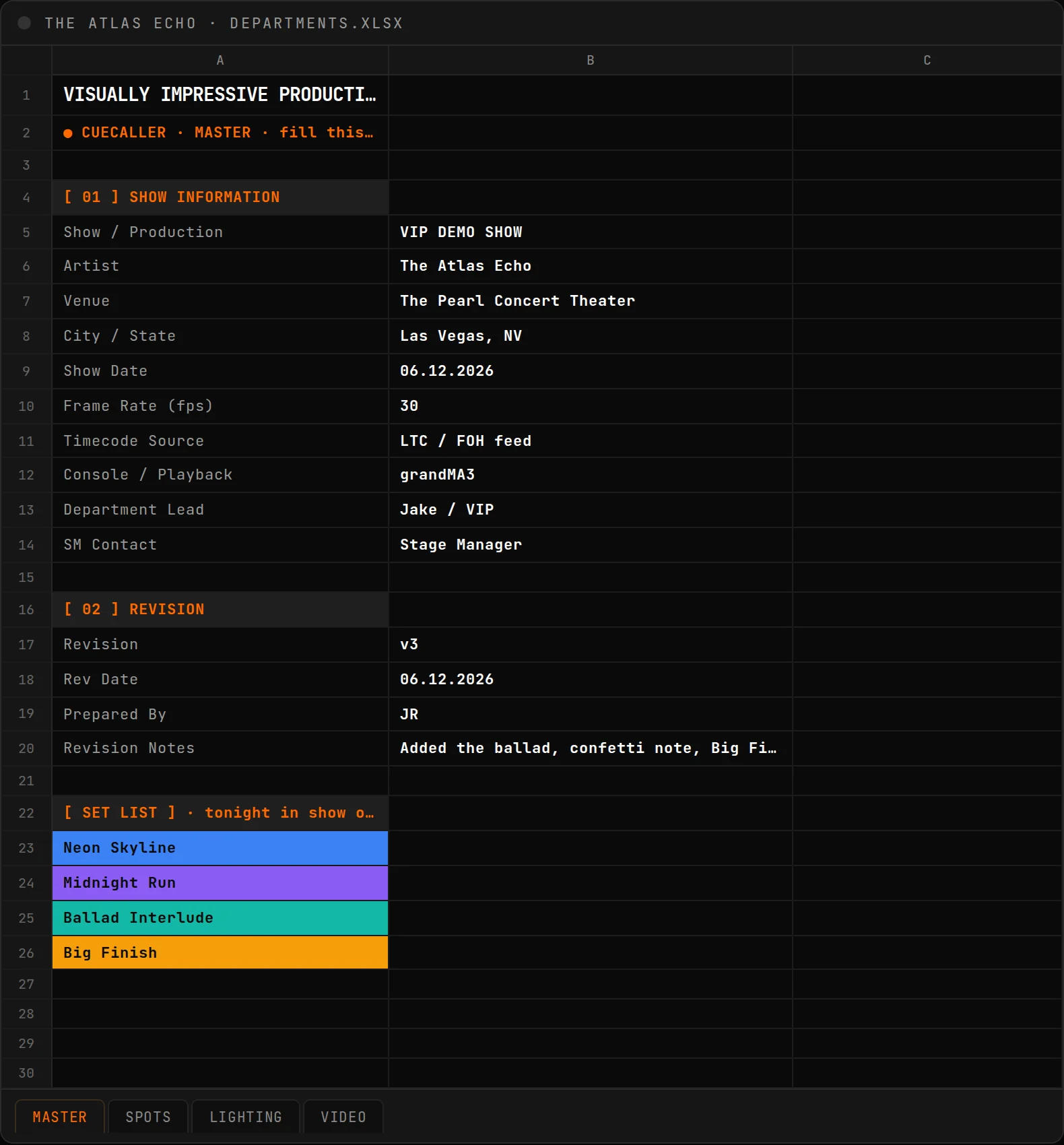The width and height of the screenshot is (1064, 1145).
Task: Select the Neon Skyline blue cell
Action: [220, 848]
